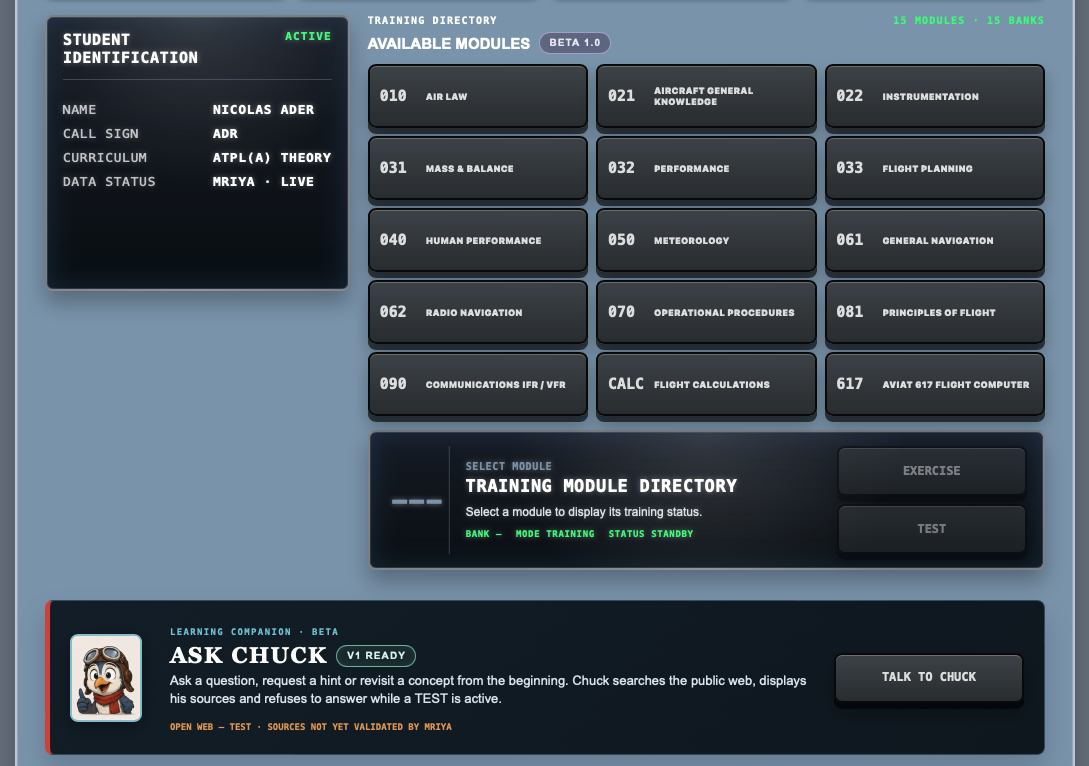Click the sources not yet validated notice
1089x766 pixels.
310,727
